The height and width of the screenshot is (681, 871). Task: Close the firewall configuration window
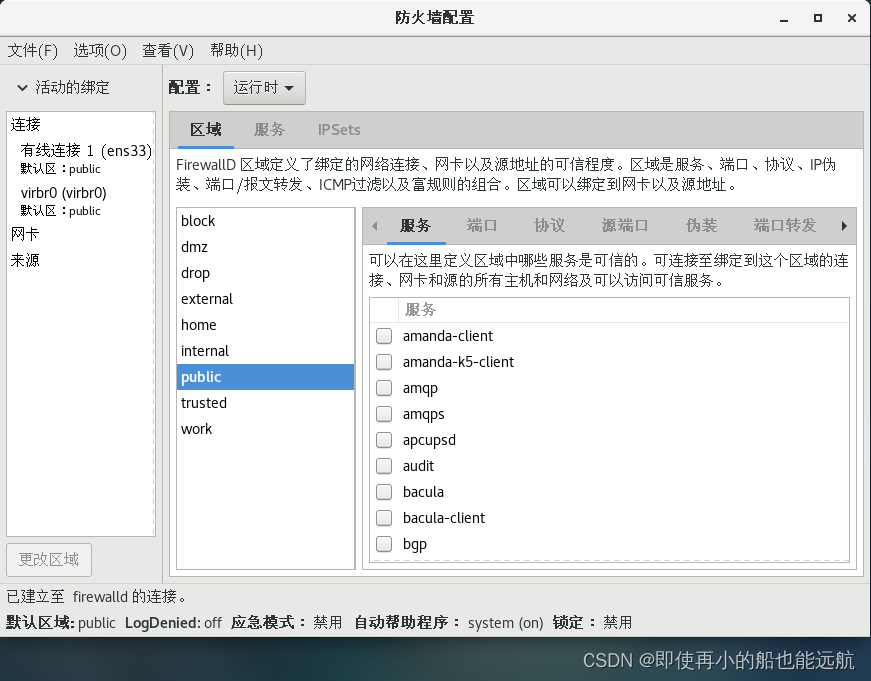coord(852,18)
